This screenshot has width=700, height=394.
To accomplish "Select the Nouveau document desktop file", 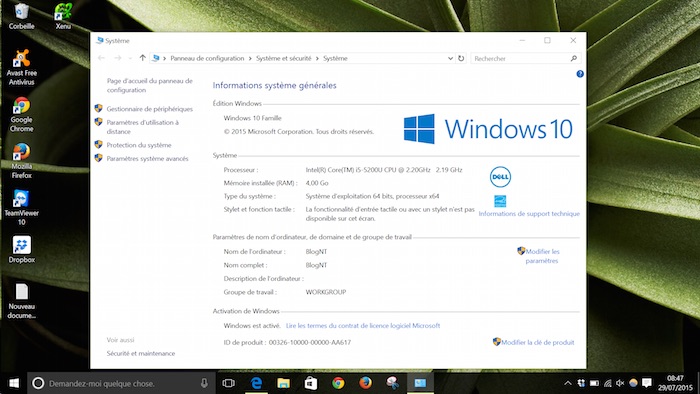I will coord(21,301).
